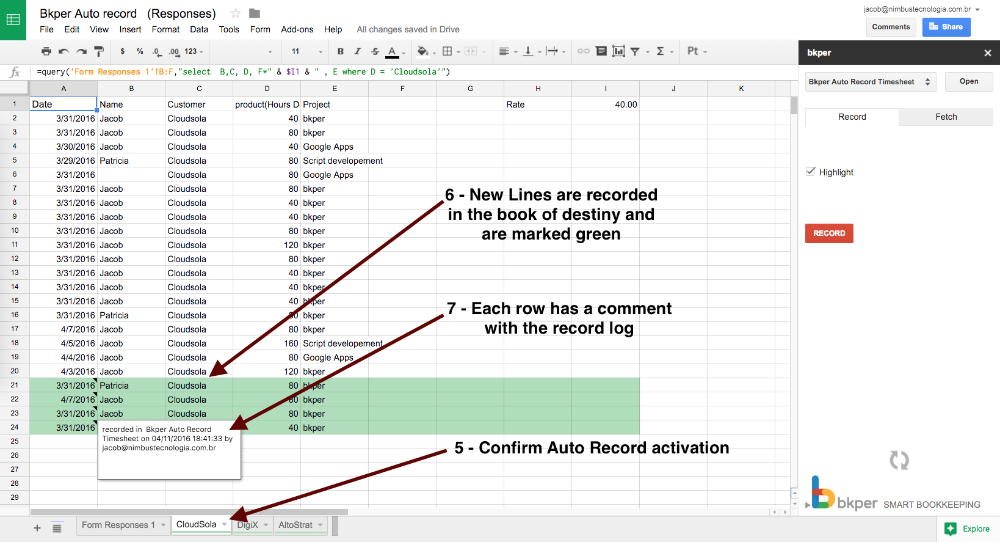The image size is (1000, 542).
Task: Open the Add-ons menu
Action: click(x=297, y=29)
